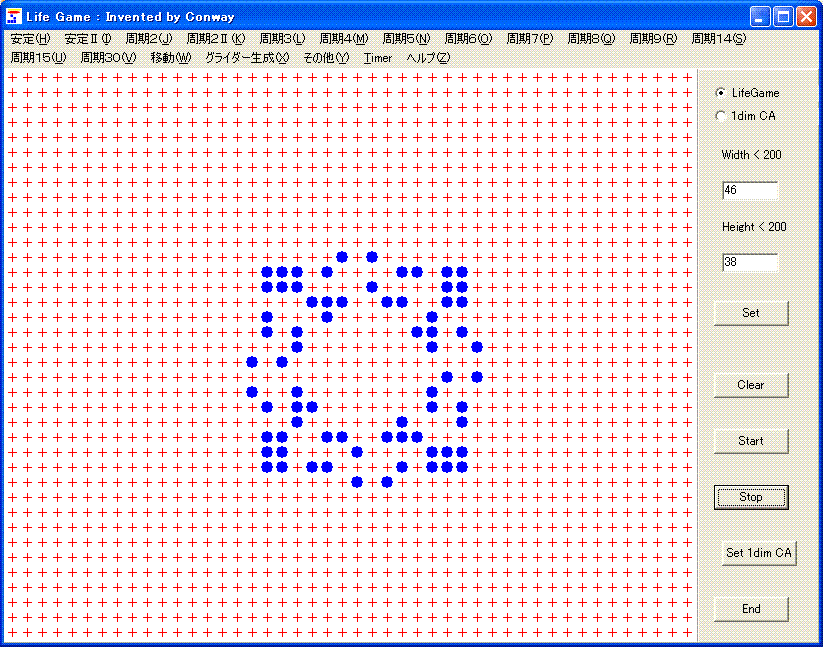The width and height of the screenshot is (823, 647).
Task: Close the Life Game window
Action: [x=806, y=17]
